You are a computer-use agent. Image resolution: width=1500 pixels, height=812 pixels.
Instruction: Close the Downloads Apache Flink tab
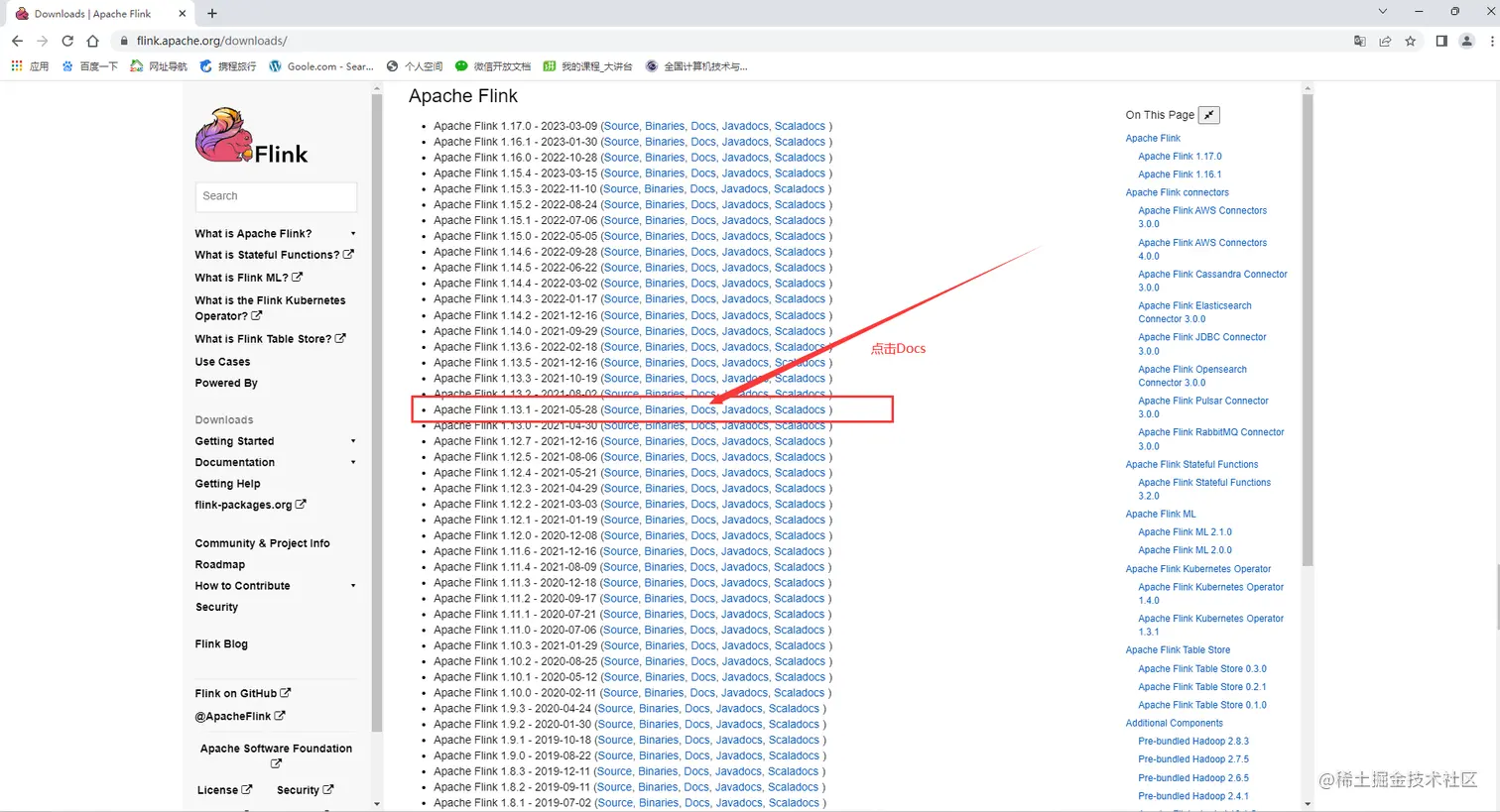click(x=183, y=14)
